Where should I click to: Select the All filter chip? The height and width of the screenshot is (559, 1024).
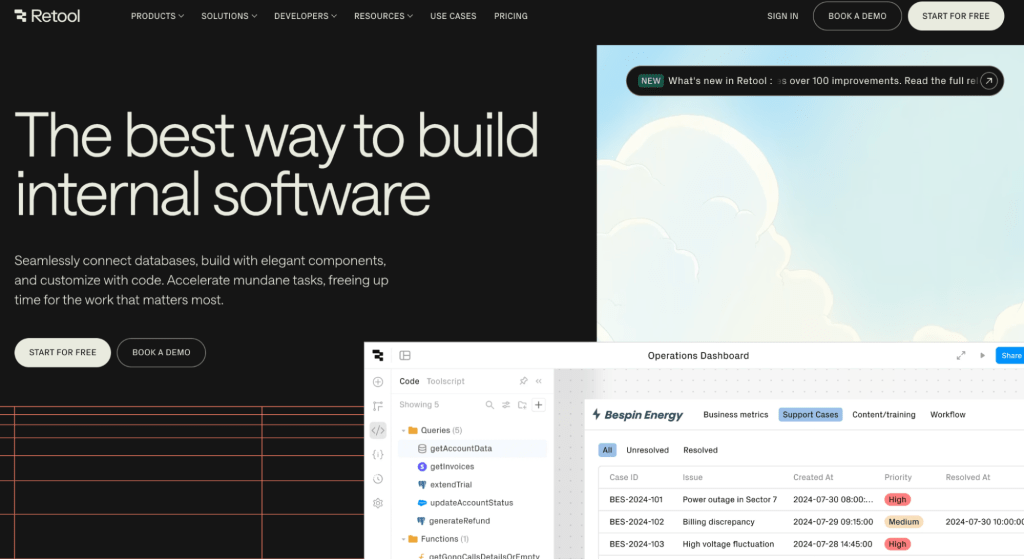(607, 450)
